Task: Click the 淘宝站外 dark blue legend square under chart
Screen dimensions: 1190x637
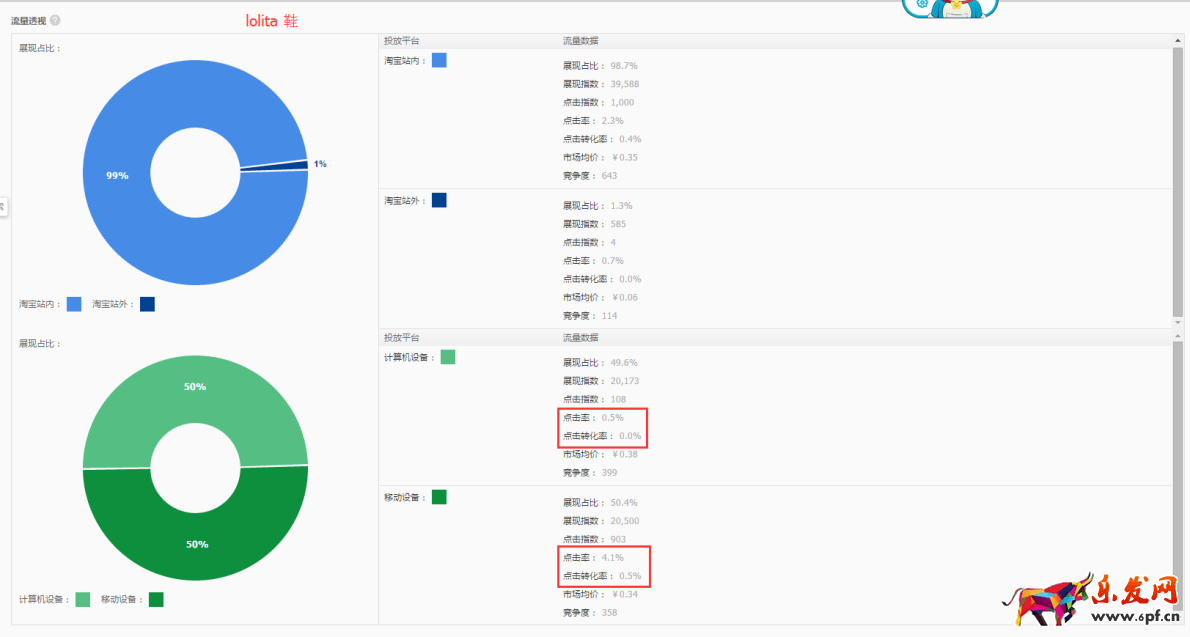Action: click(147, 304)
